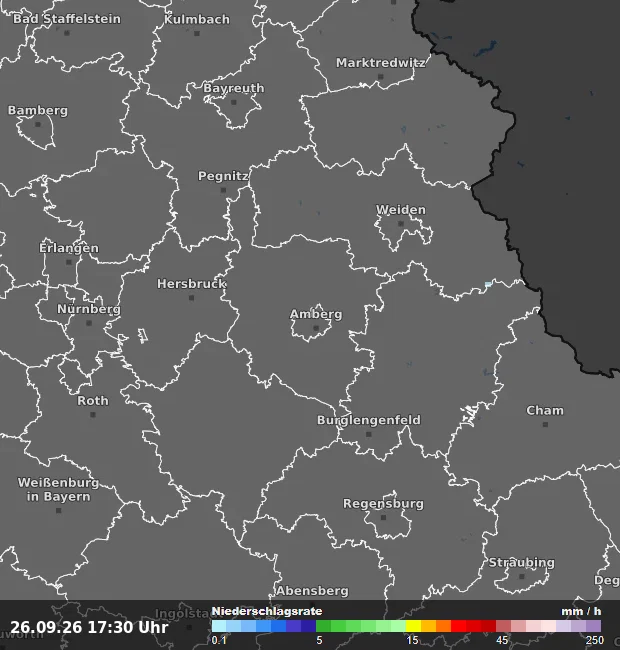The height and width of the screenshot is (650, 620).
Task: Click the light blue precipitation cell near border
Action: pyautogui.click(x=488, y=284)
